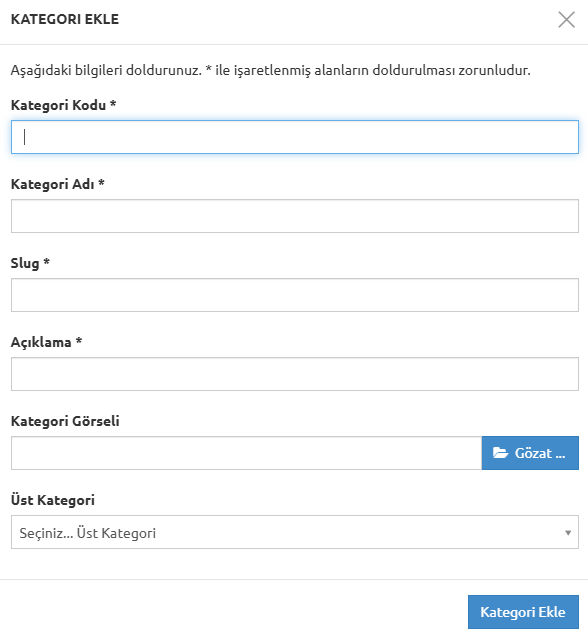Submit with the Kategori Ekle button
The image size is (588, 634).
[x=523, y=612]
